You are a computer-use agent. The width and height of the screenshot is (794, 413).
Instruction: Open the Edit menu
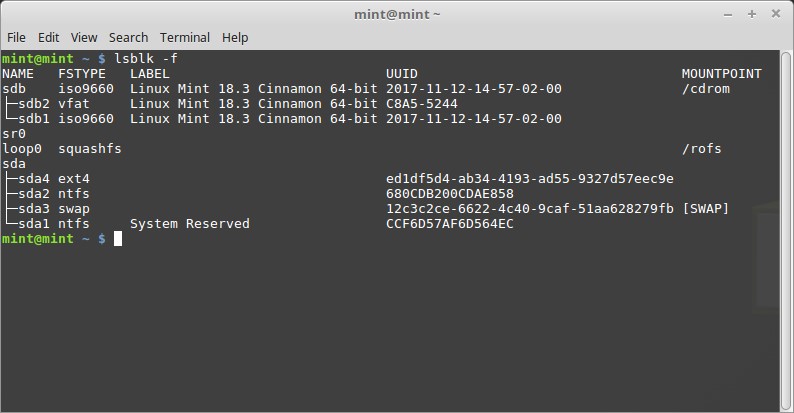point(48,37)
